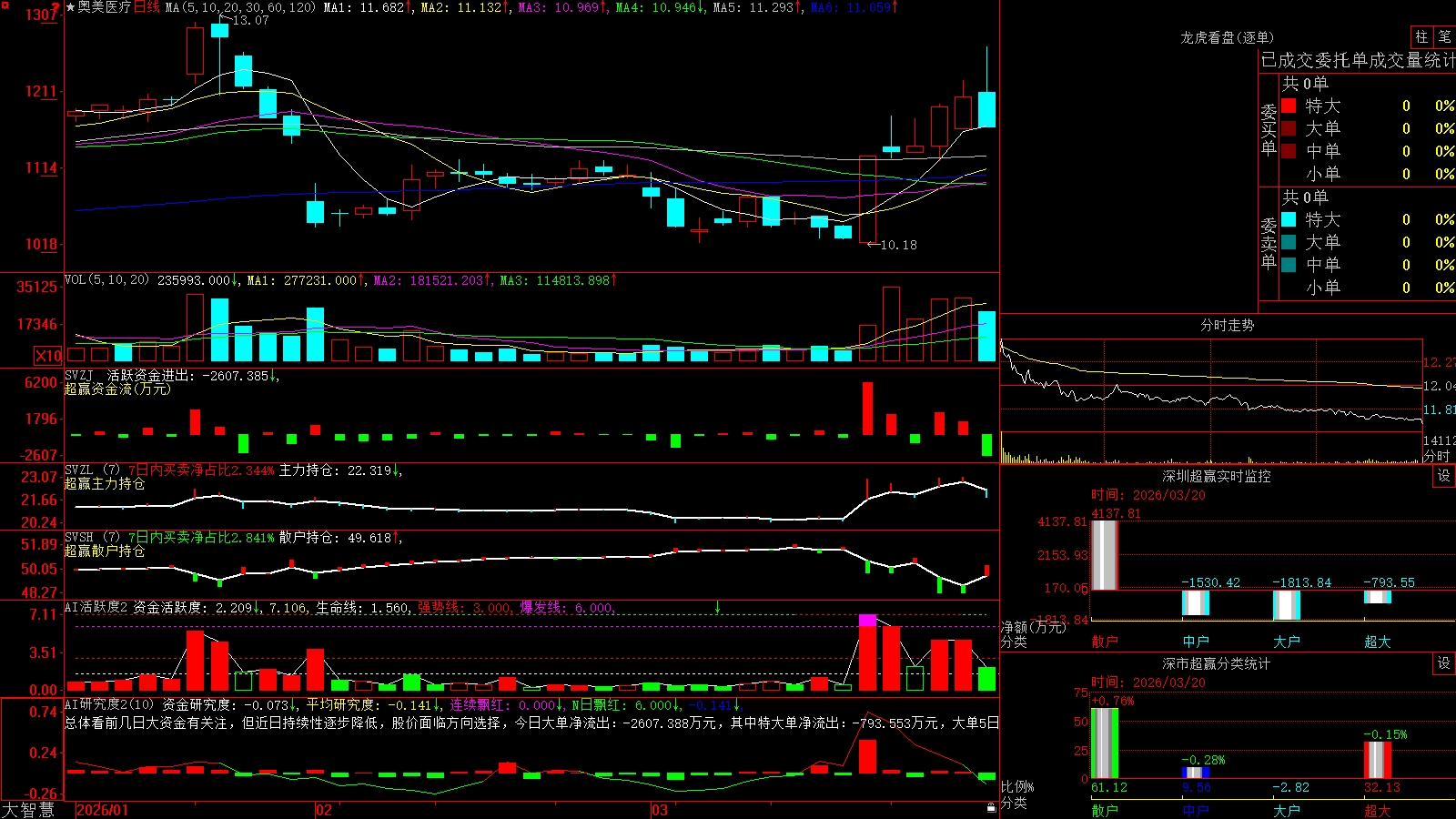Viewport: 1456px width, 819px height.
Task: Click the 超赢资金流(万元) label
Action: click(x=117, y=389)
